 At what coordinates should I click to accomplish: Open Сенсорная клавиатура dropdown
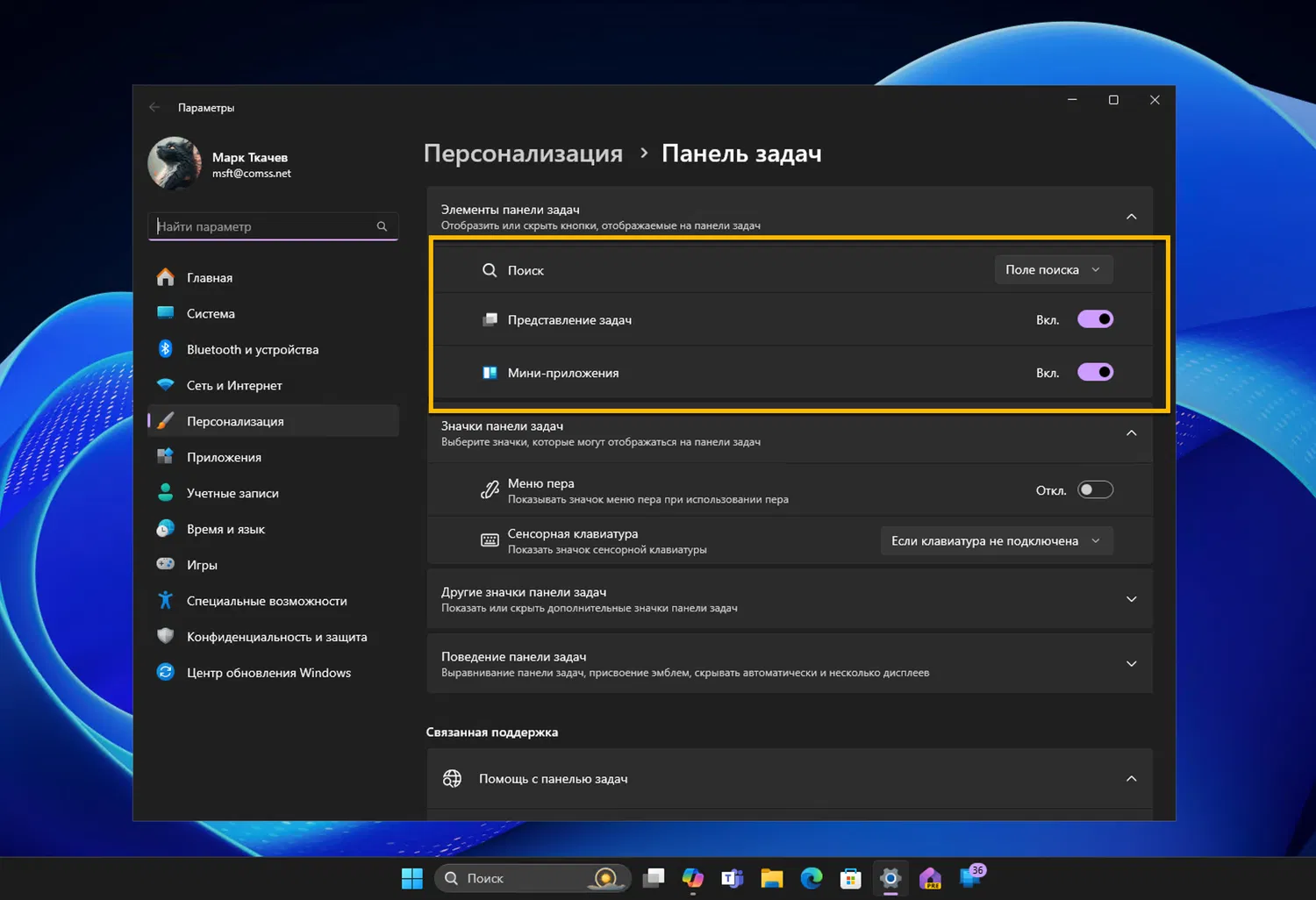point(996,541)
